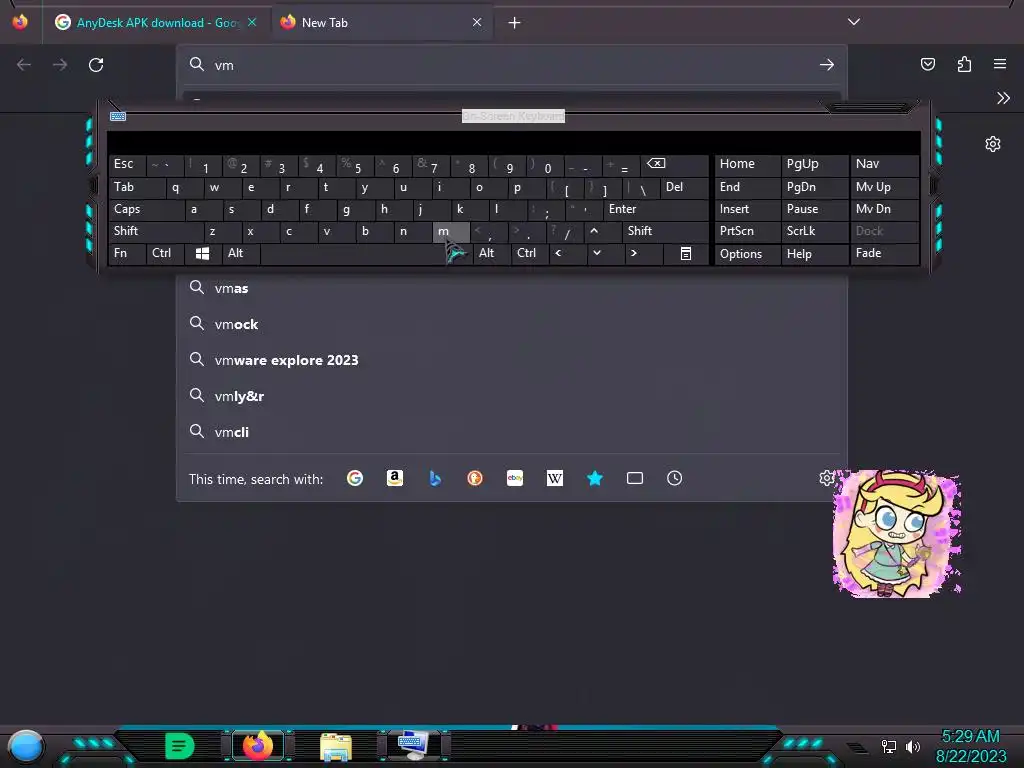Click the Del key on keyboard
This screenshot has width=1024, height=768.
click(x=683, y=187)
